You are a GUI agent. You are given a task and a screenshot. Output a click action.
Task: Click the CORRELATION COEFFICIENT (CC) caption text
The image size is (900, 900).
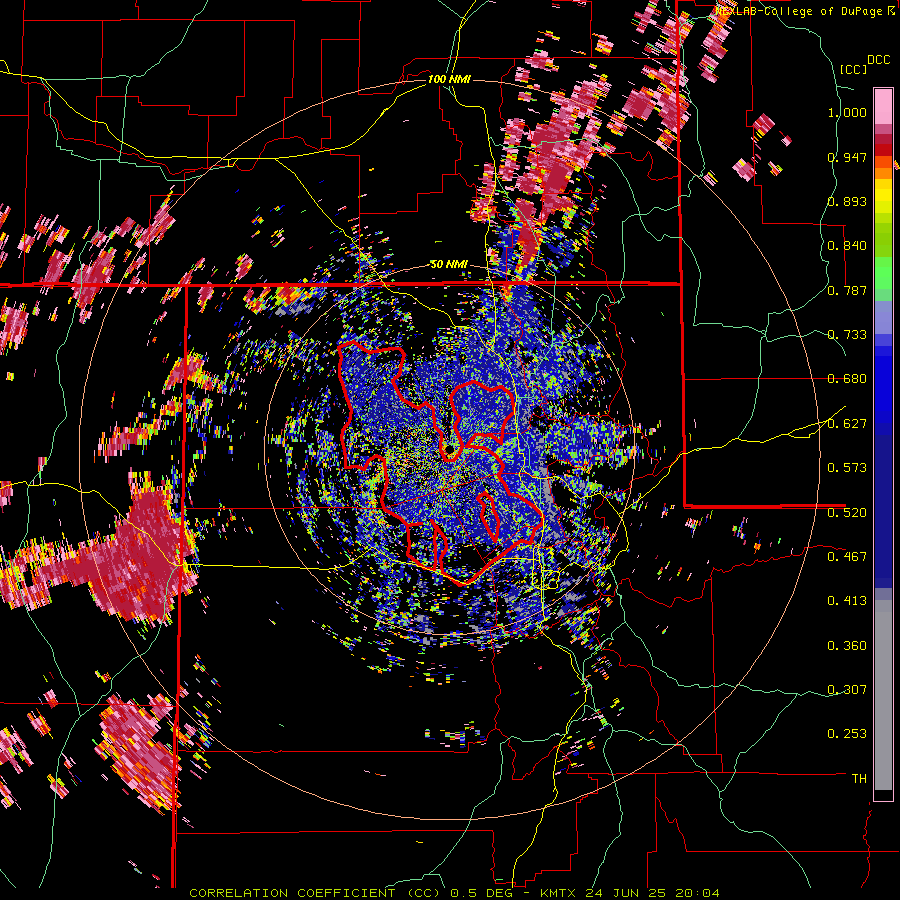(315, 893)
